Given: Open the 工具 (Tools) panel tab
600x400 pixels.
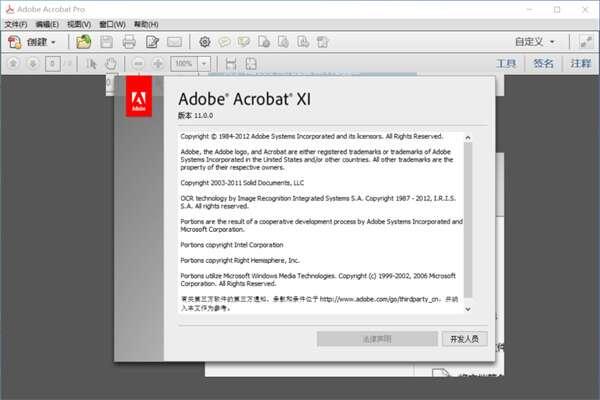Looking at the screenshot, I should point(507,63).
